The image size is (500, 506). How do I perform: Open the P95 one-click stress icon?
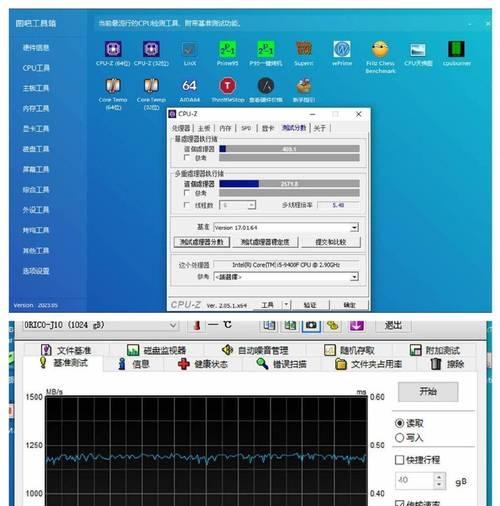tap(266, 49)
